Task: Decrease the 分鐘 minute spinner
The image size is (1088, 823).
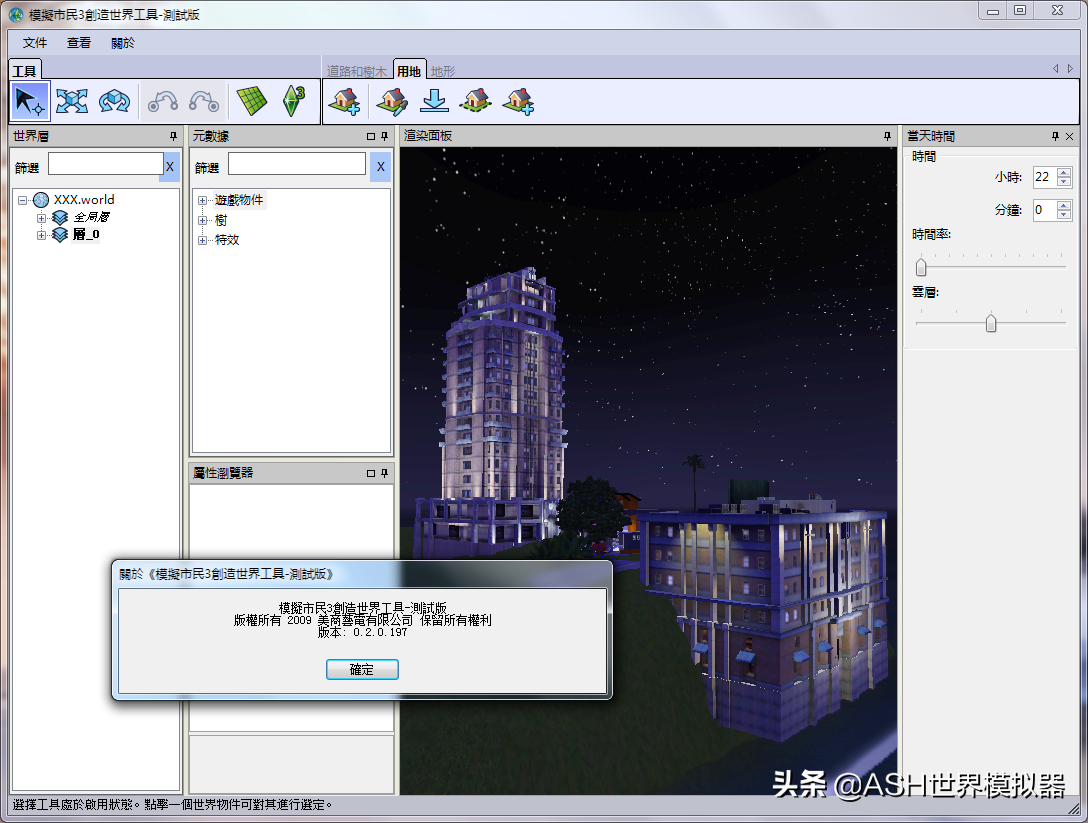Action: (1064, 214)
